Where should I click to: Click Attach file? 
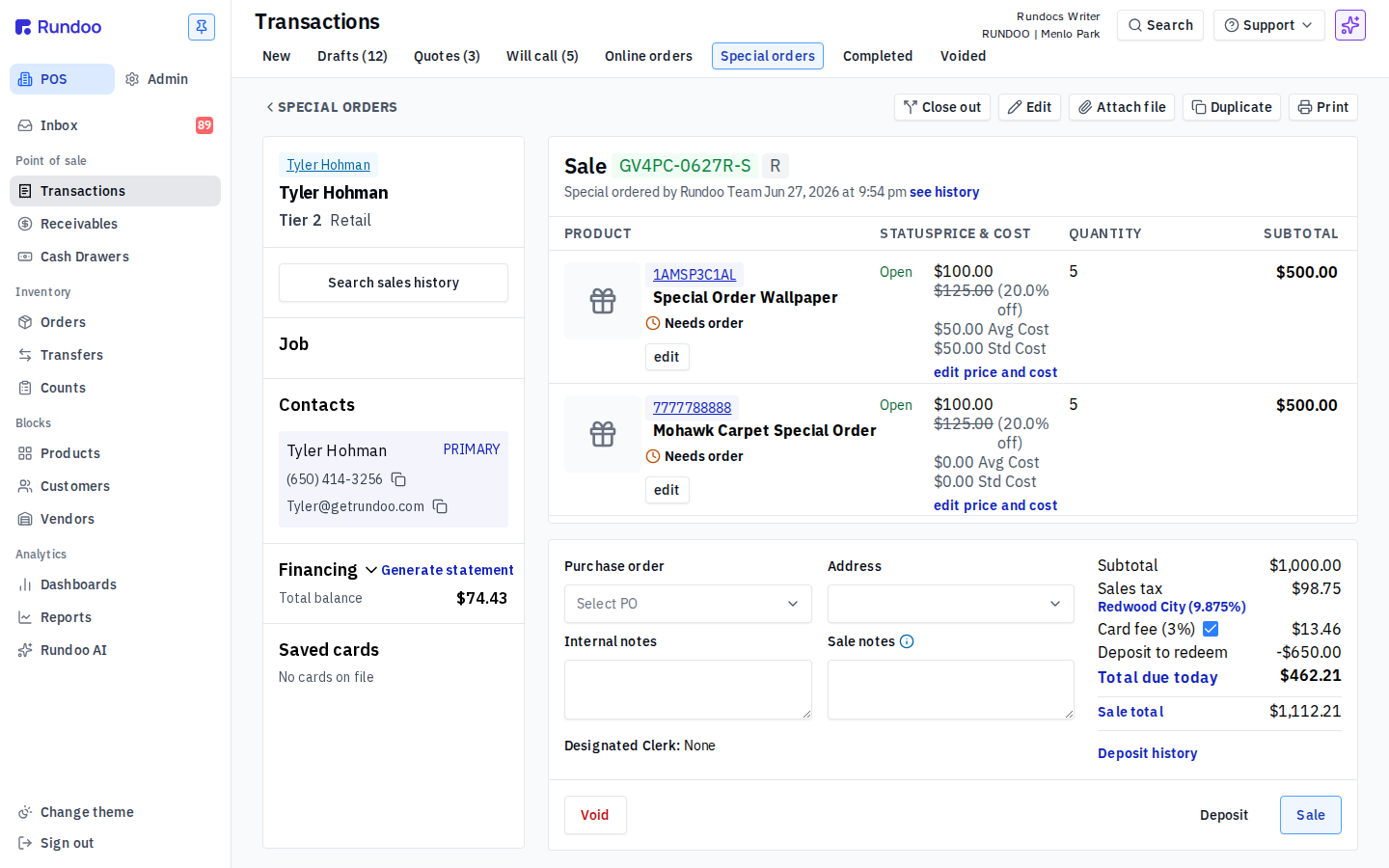click(x=1122, y=107)
